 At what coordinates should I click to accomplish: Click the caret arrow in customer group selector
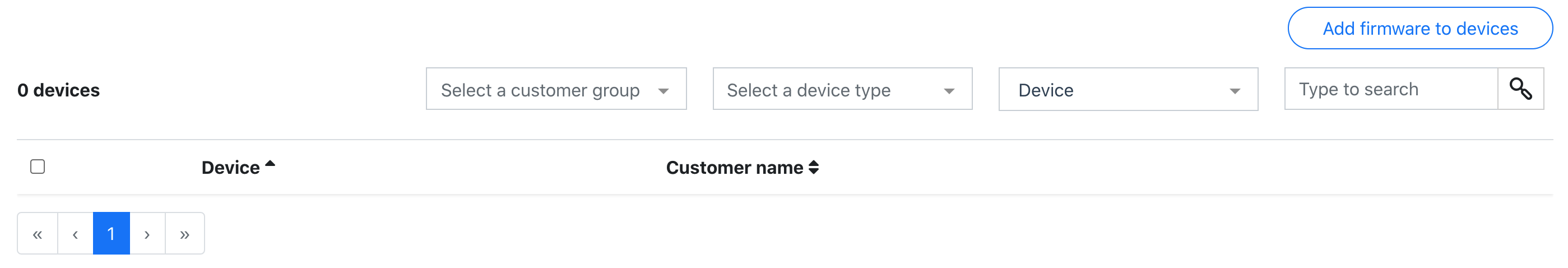click(664, 91)
